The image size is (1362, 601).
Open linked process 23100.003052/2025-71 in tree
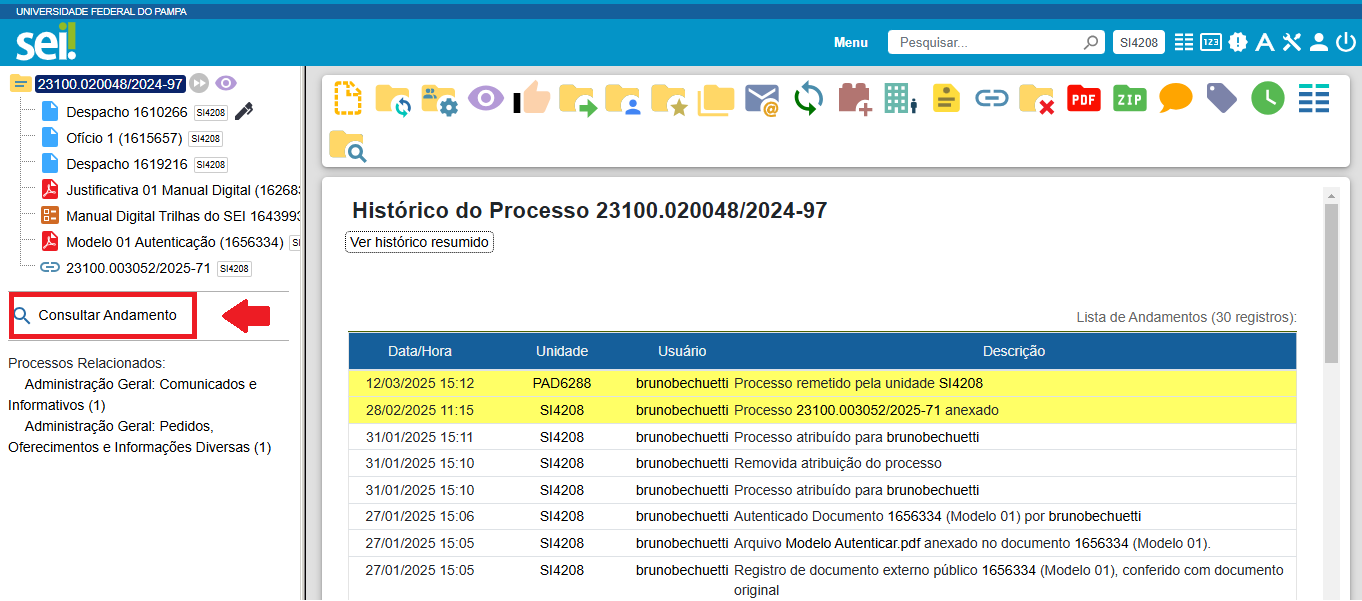[x=138, y=268]
